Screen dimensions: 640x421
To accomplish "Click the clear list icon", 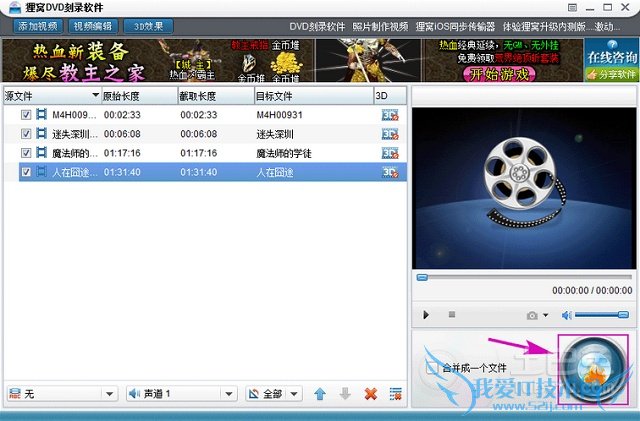I will click(396, 394).
